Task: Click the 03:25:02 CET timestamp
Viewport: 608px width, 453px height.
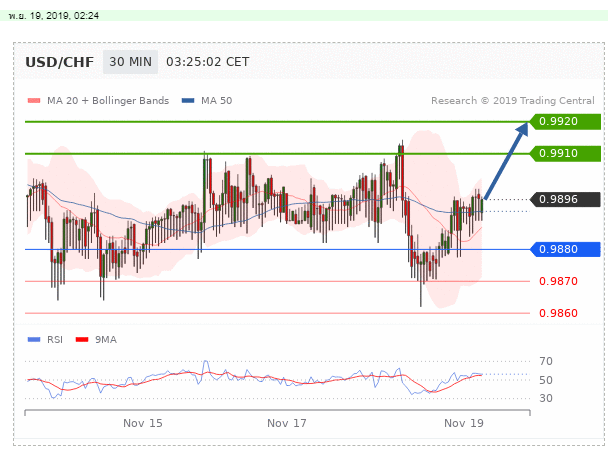Action: tap(207, 62)
